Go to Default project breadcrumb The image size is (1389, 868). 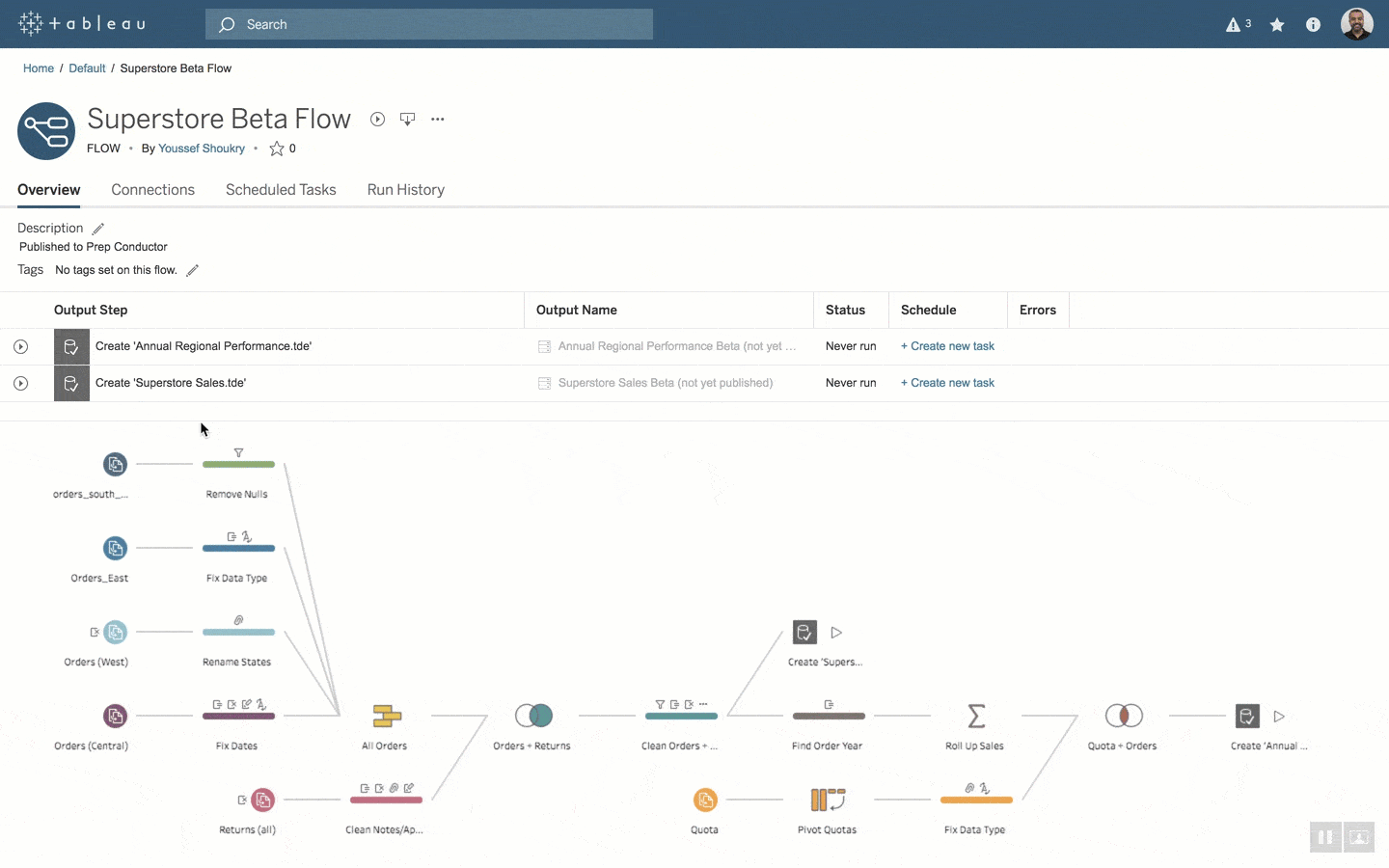coord(87,68)
